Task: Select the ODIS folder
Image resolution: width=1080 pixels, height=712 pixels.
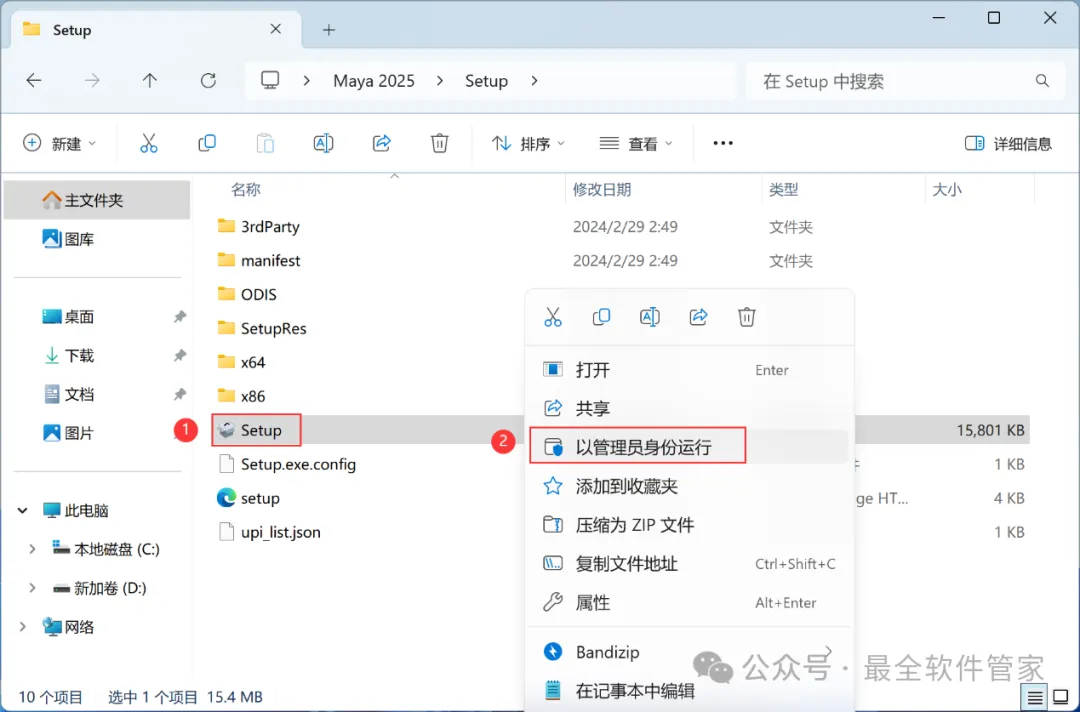Action: point(247,294)
